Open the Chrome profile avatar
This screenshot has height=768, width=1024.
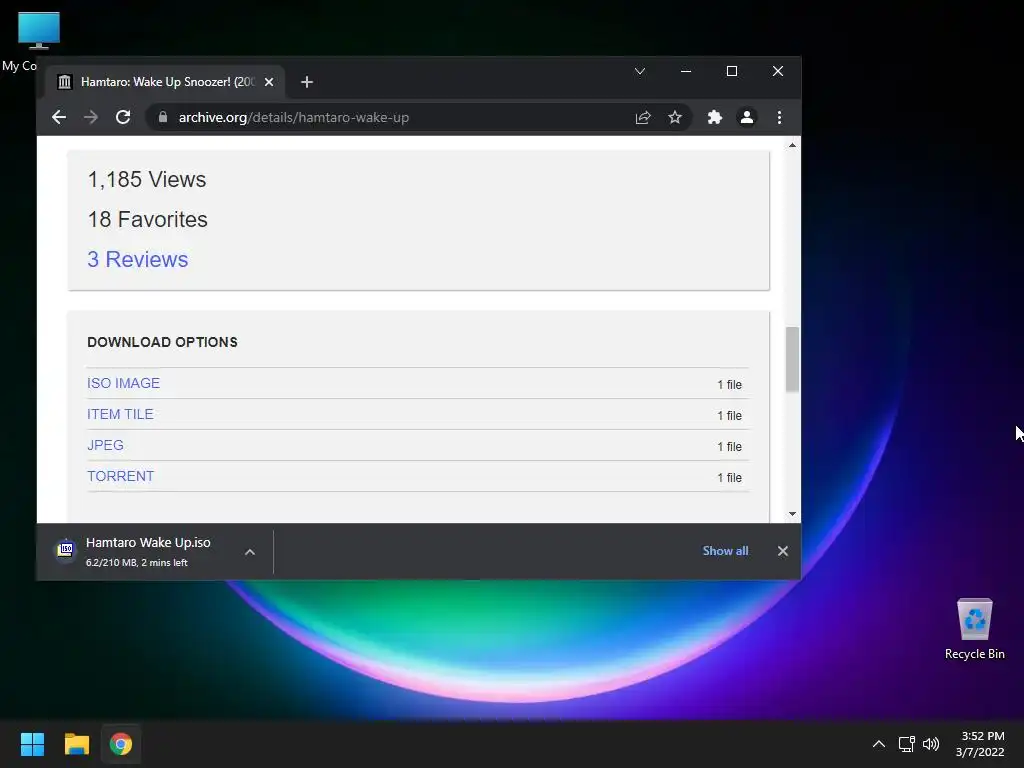(x=746, y=118)
